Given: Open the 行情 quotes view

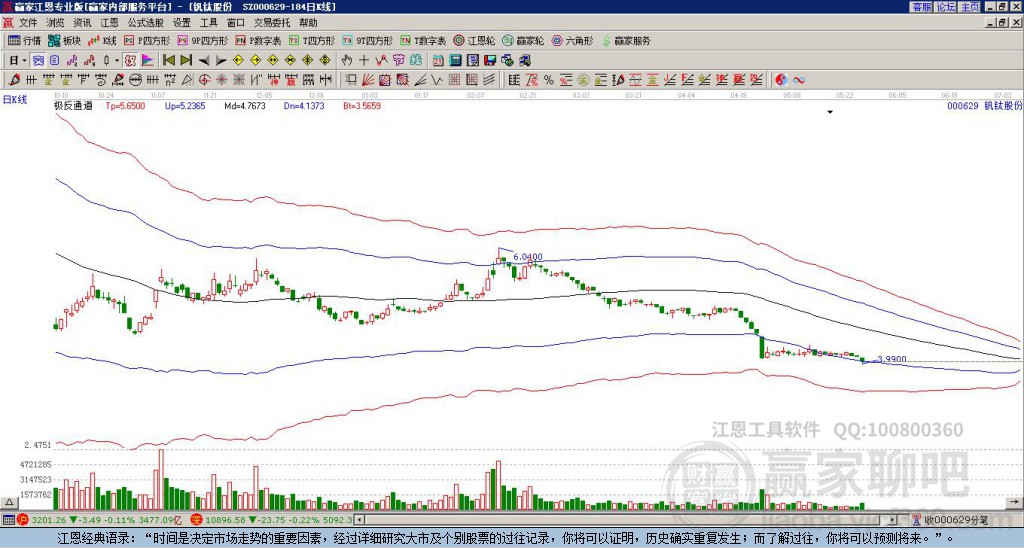Looking at the screenshot, I should click(x=25, y=40).
